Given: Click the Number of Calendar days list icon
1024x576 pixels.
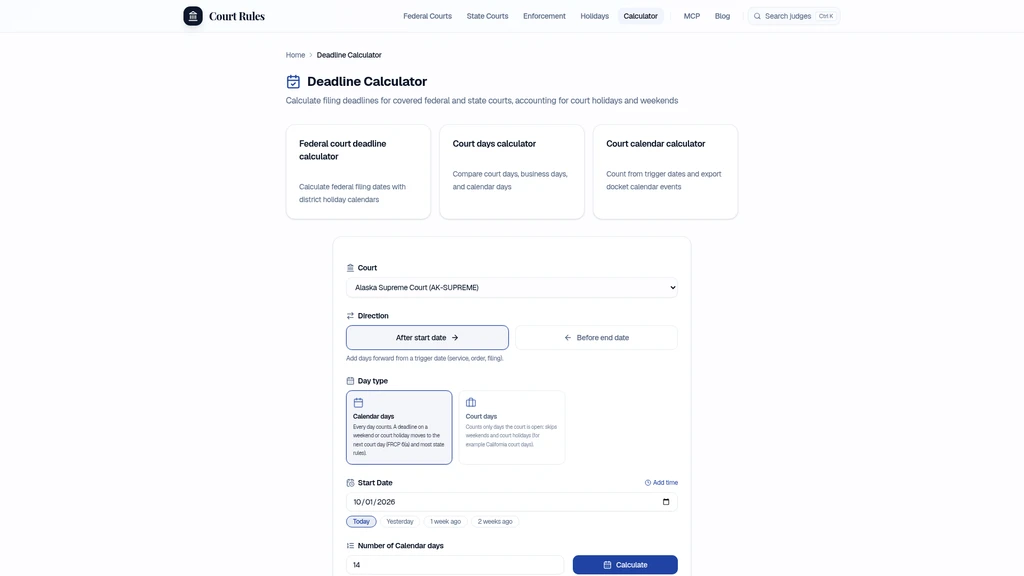Looking at the screenshot, I should click(350, 545).
